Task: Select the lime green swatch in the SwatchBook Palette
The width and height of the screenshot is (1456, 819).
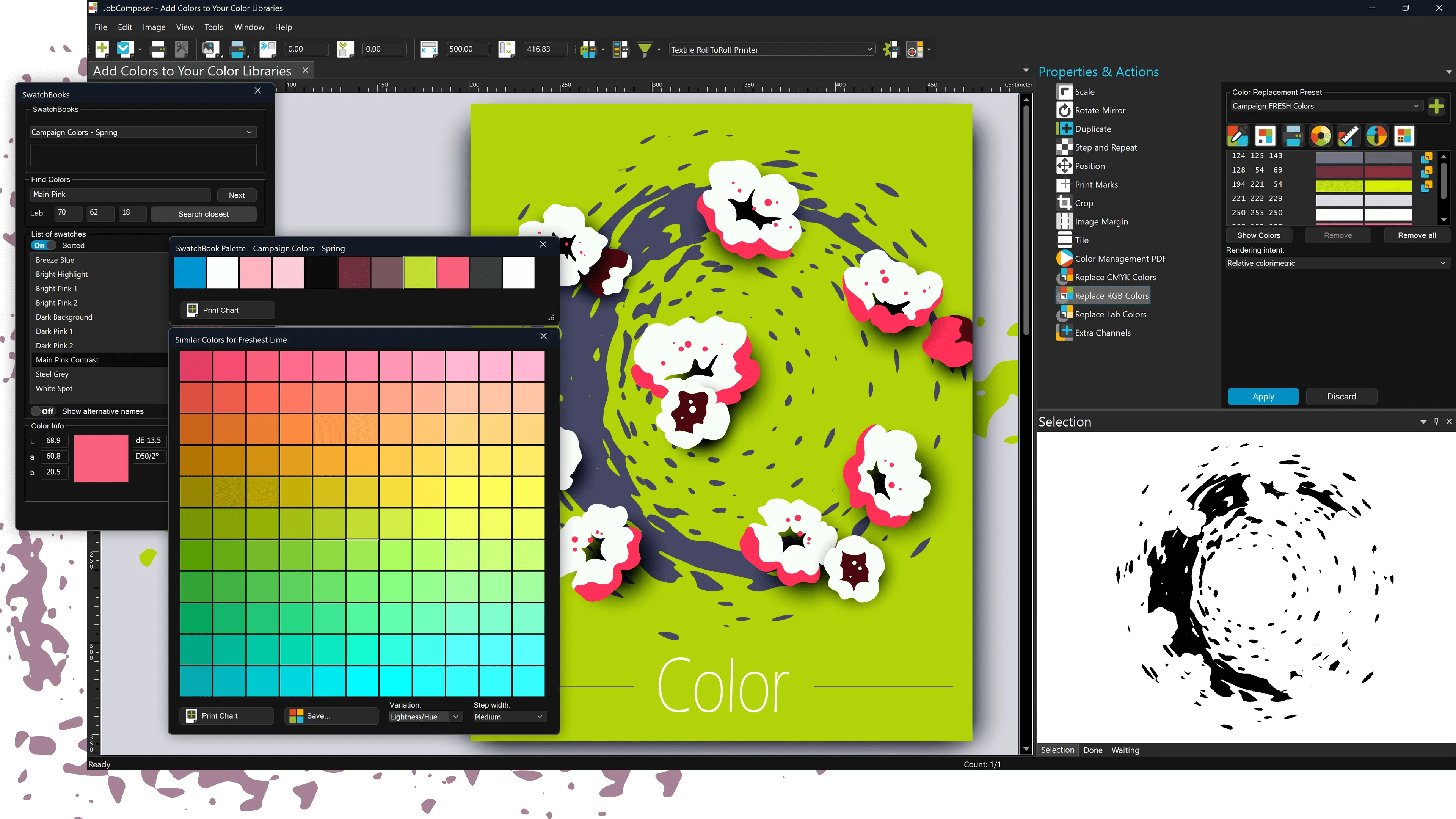Action: coord(420,273)
